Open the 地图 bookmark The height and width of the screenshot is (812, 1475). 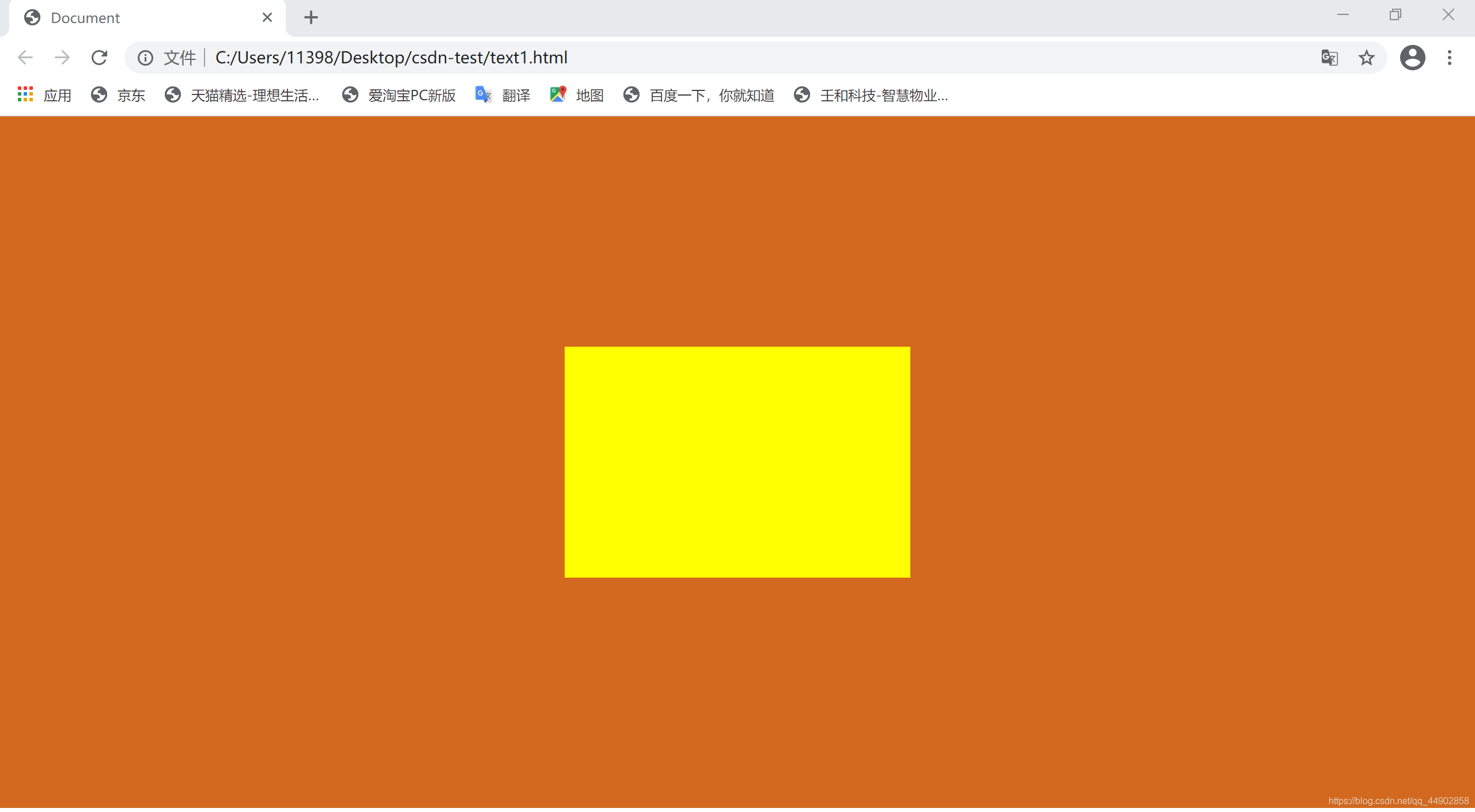click(577, 95)
